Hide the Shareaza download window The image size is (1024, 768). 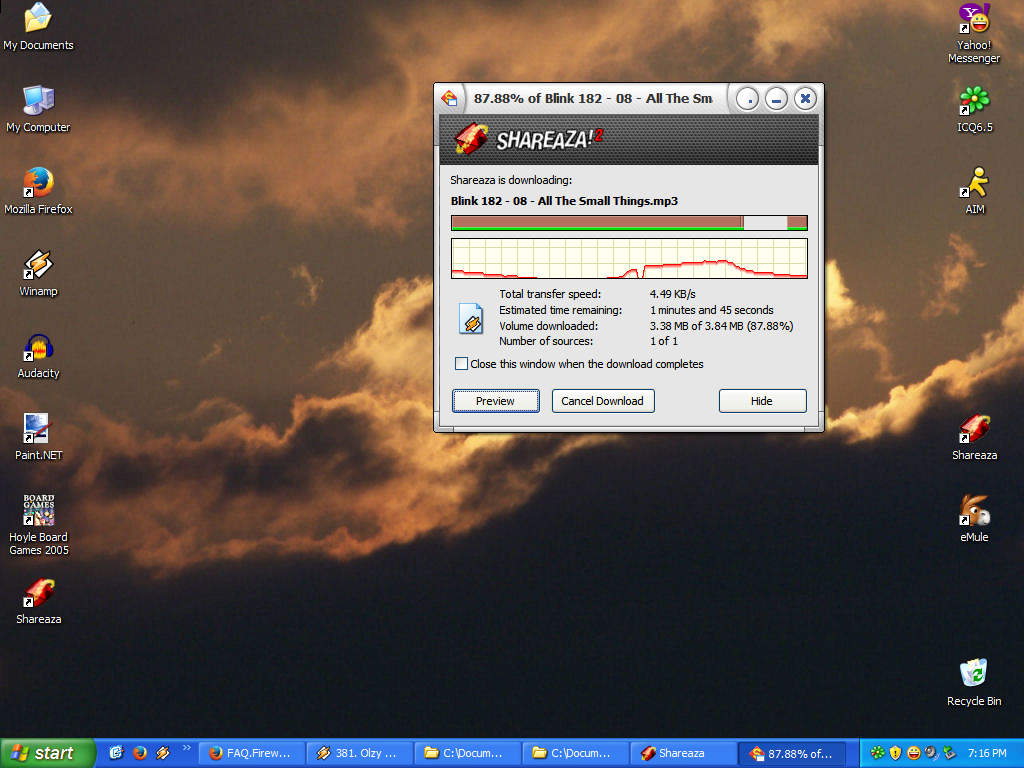tap(762, 401)
